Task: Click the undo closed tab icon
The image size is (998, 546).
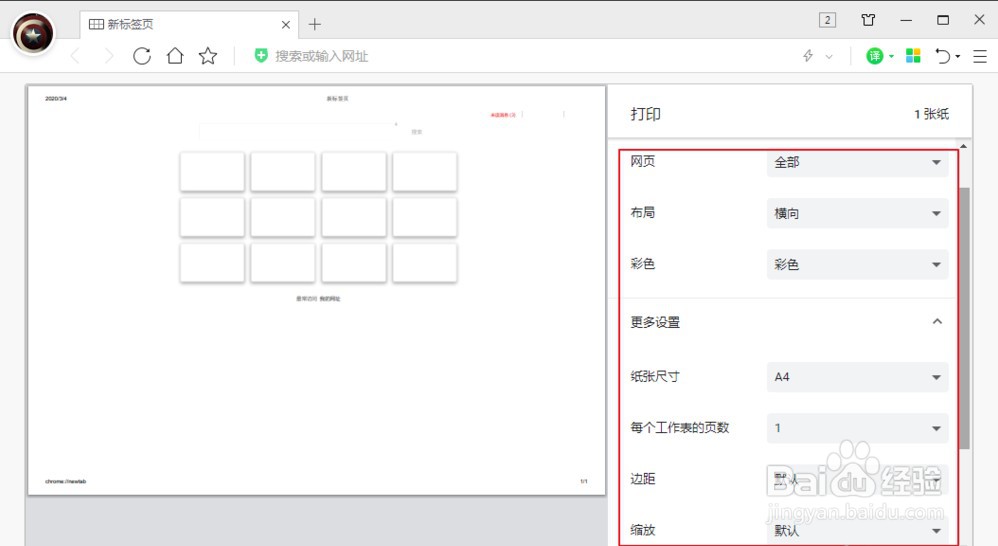Action: click(x=943, y=56)
